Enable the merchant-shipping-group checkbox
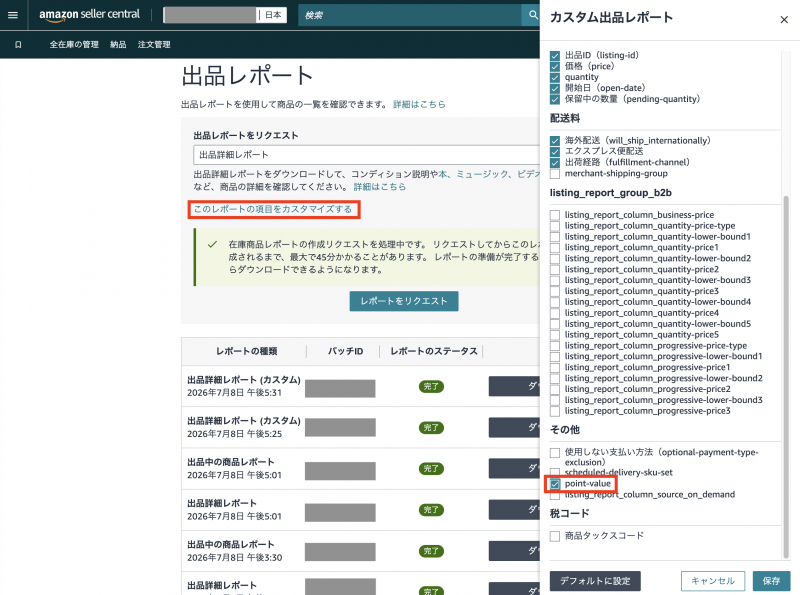800x595 pixels. click(x=555, y=173)
